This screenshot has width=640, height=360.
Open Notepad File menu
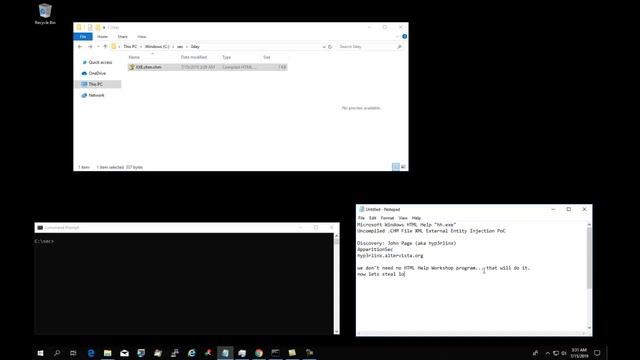[361, 218]
